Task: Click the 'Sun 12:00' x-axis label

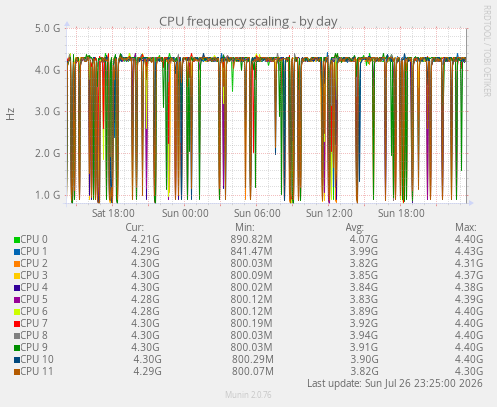Action: point(329,213)
